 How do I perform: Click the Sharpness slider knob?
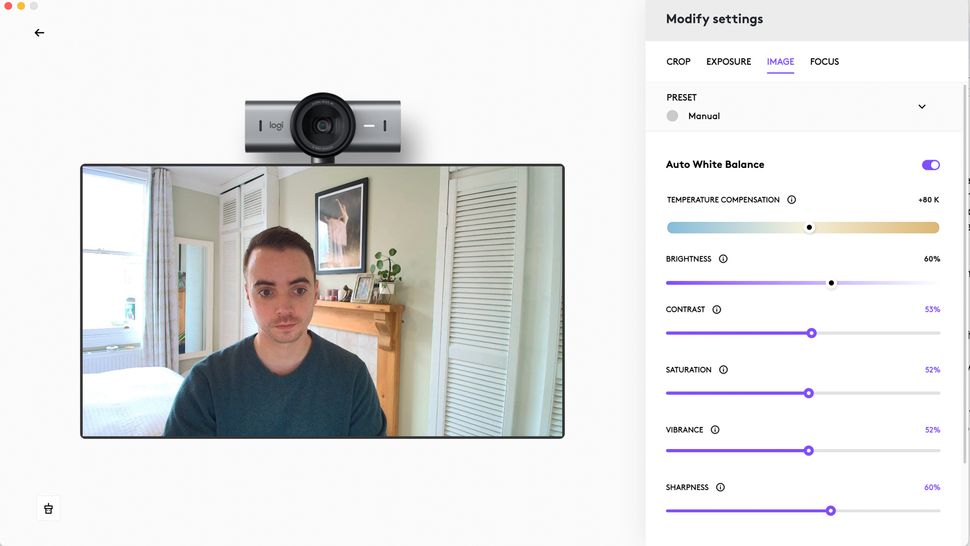click(831, 511)
